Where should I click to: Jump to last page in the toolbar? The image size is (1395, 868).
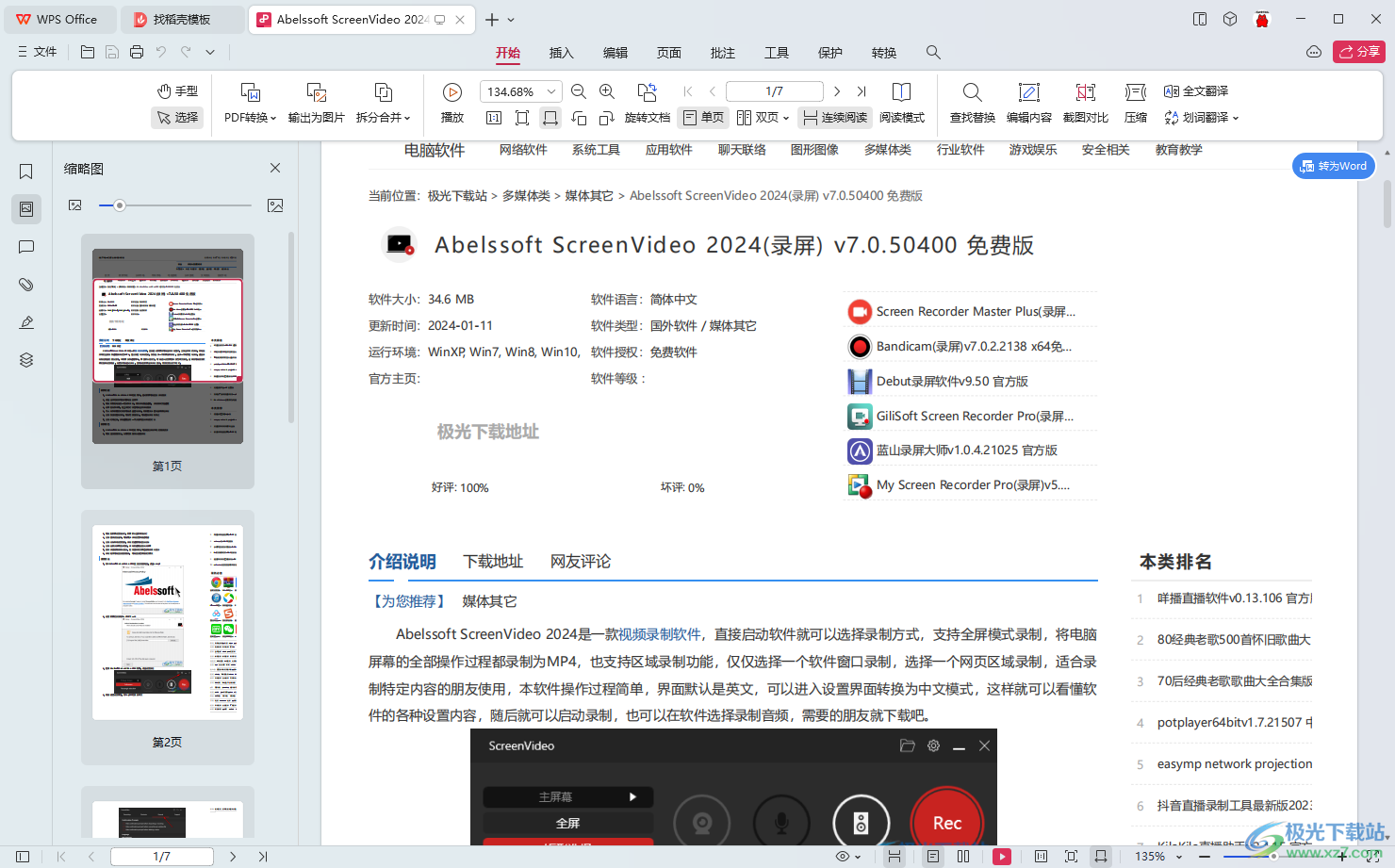pos(862,91)
